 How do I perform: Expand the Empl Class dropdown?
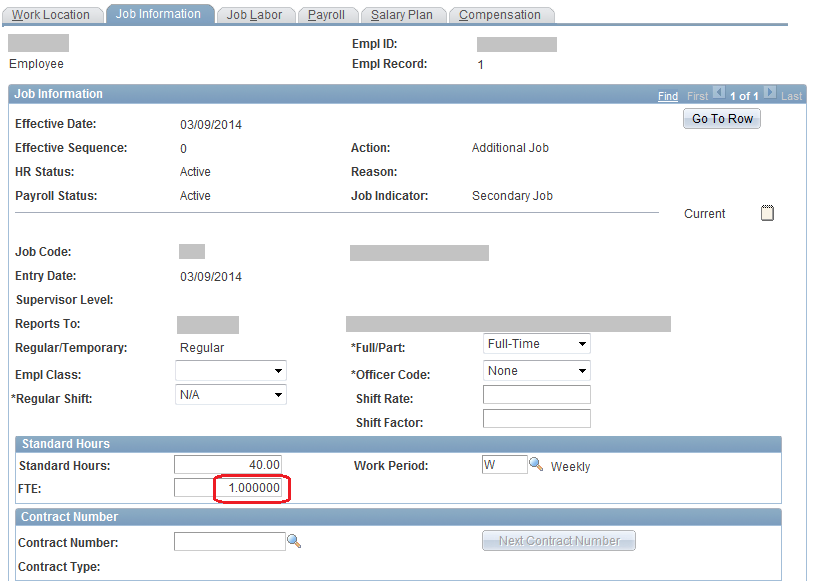pyautogui.click(x=231, y=371)
